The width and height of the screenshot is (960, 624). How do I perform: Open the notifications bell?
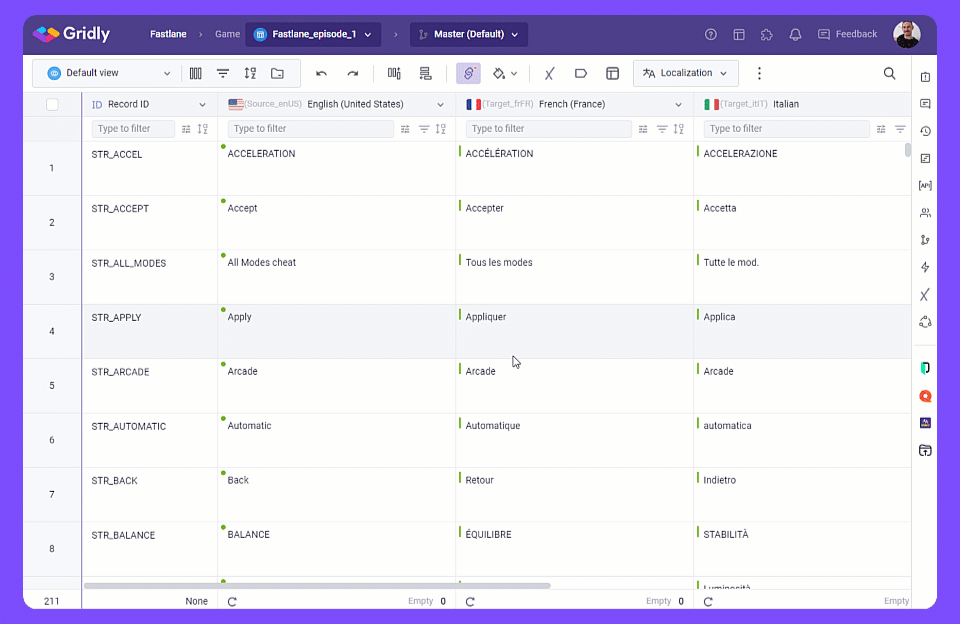(795, 34)
